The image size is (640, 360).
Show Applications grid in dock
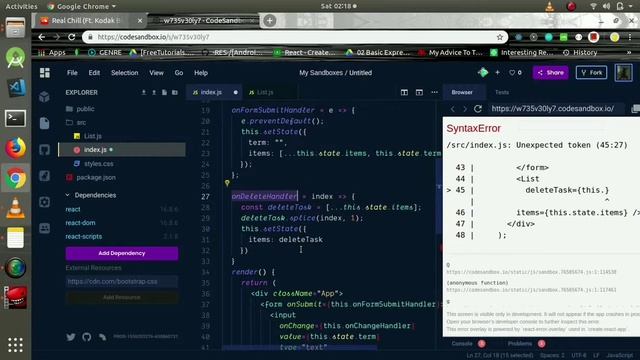coord(16,345)
